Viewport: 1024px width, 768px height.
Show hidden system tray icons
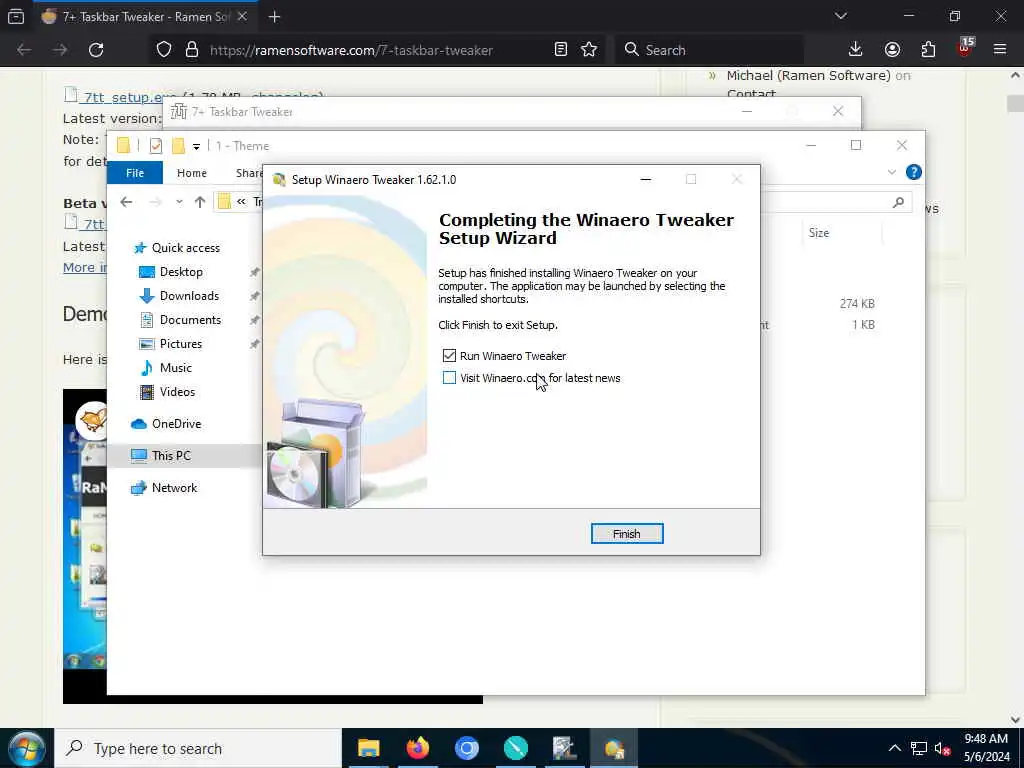coord(895,748)
